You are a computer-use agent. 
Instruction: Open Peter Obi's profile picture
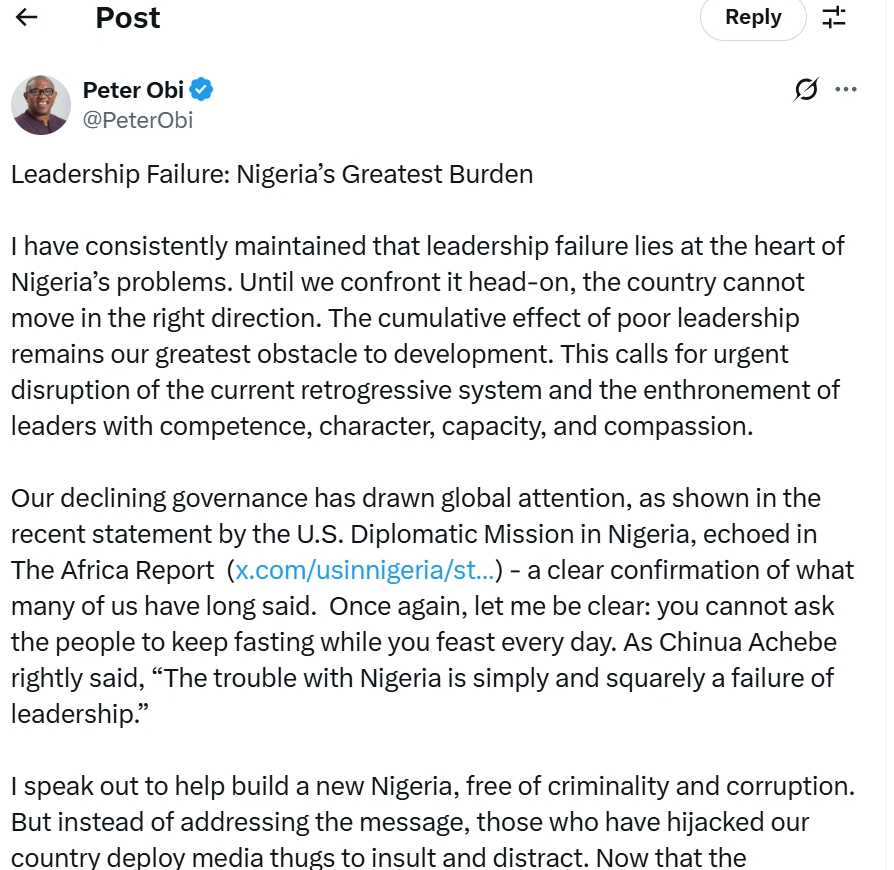(41, 104)
